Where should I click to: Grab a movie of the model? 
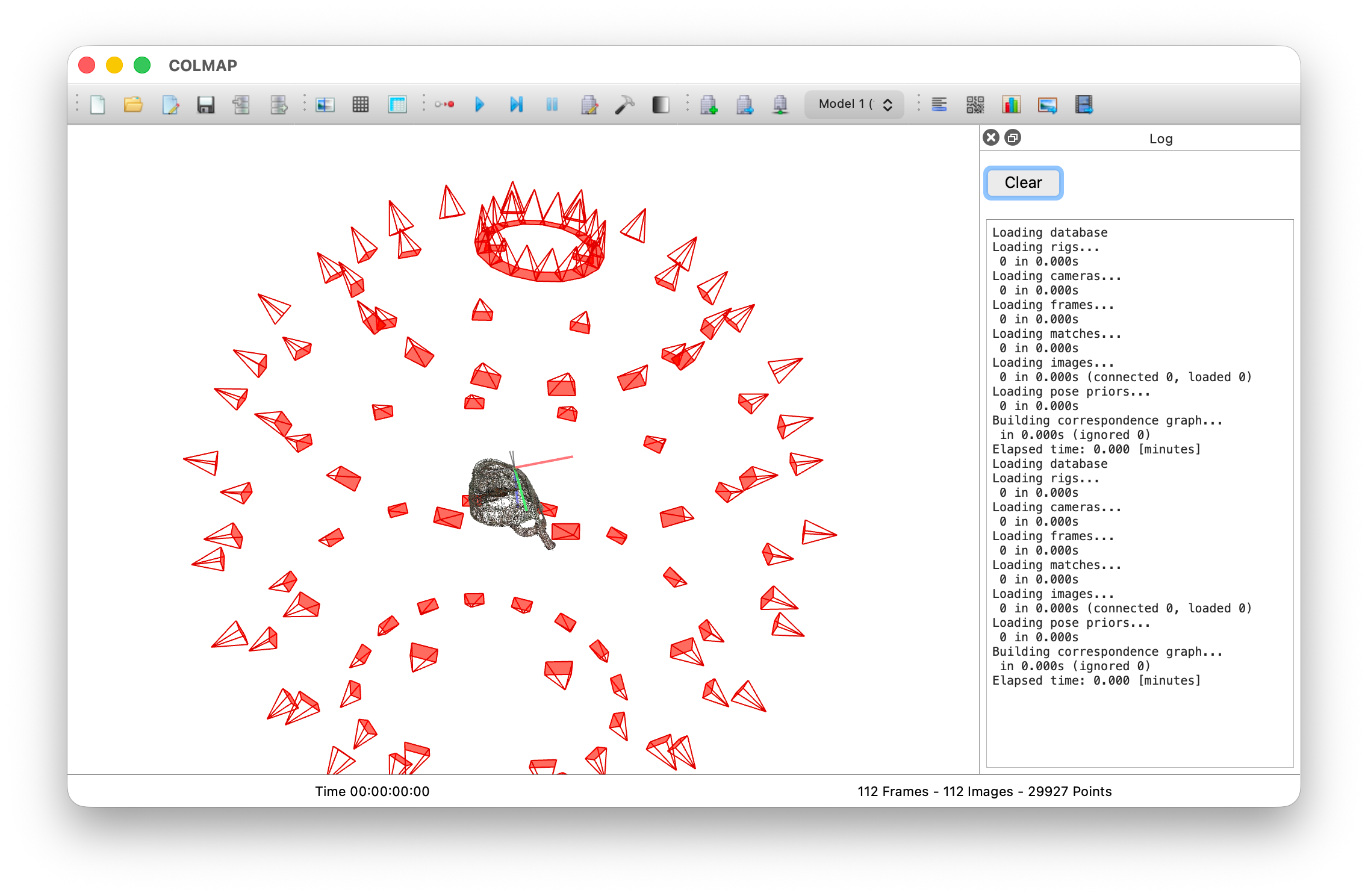pyautogui.click(x=1084, y=104)
